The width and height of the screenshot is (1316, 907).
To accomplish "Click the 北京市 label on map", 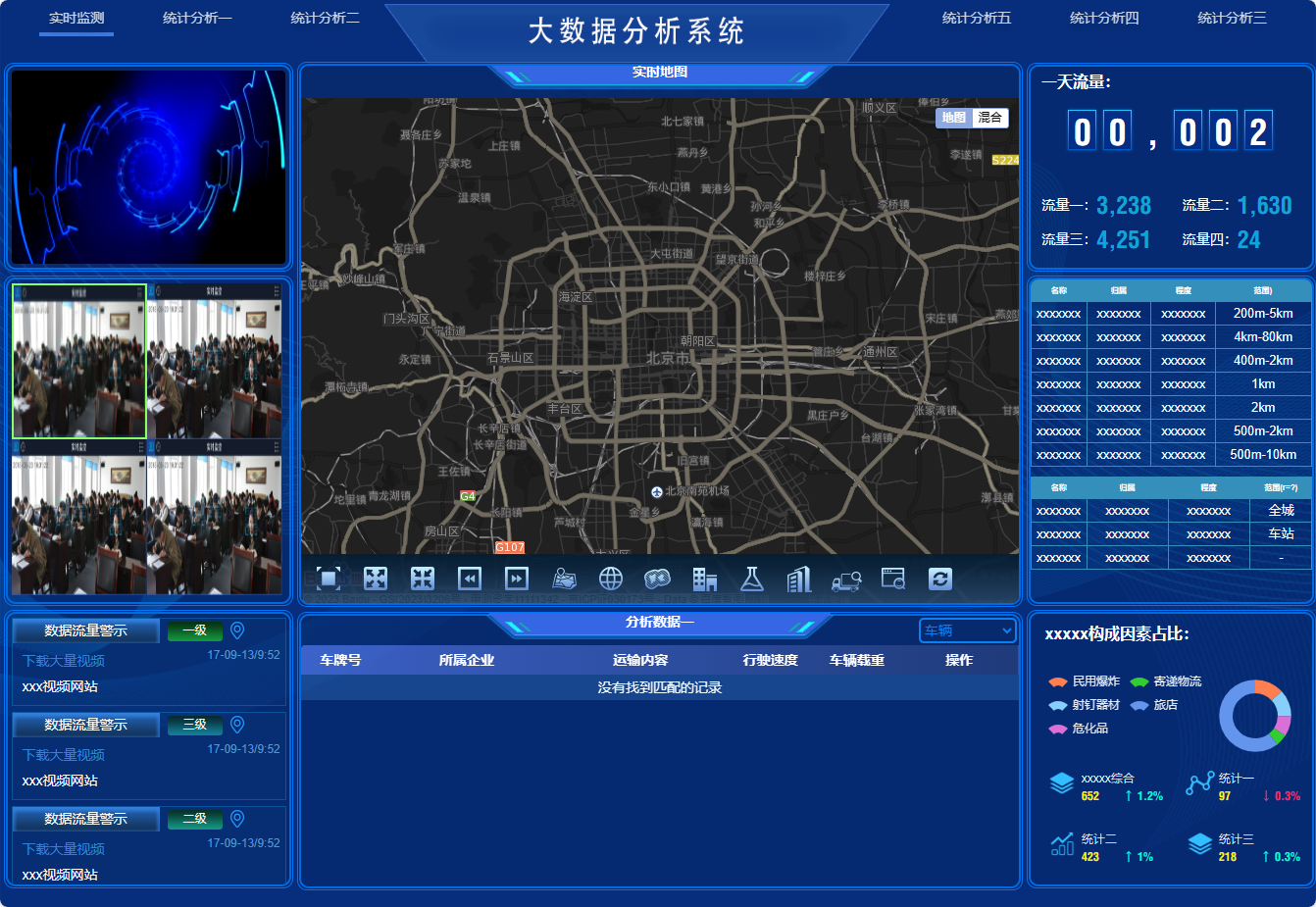I will point(668,359).
